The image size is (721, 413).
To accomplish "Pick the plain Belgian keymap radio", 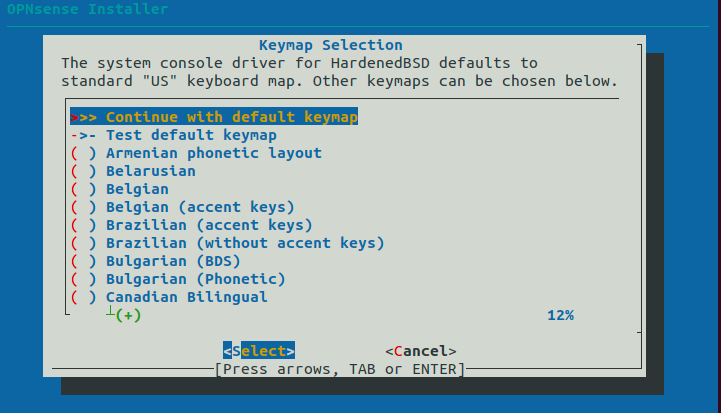I will click(x=120, y=189).
